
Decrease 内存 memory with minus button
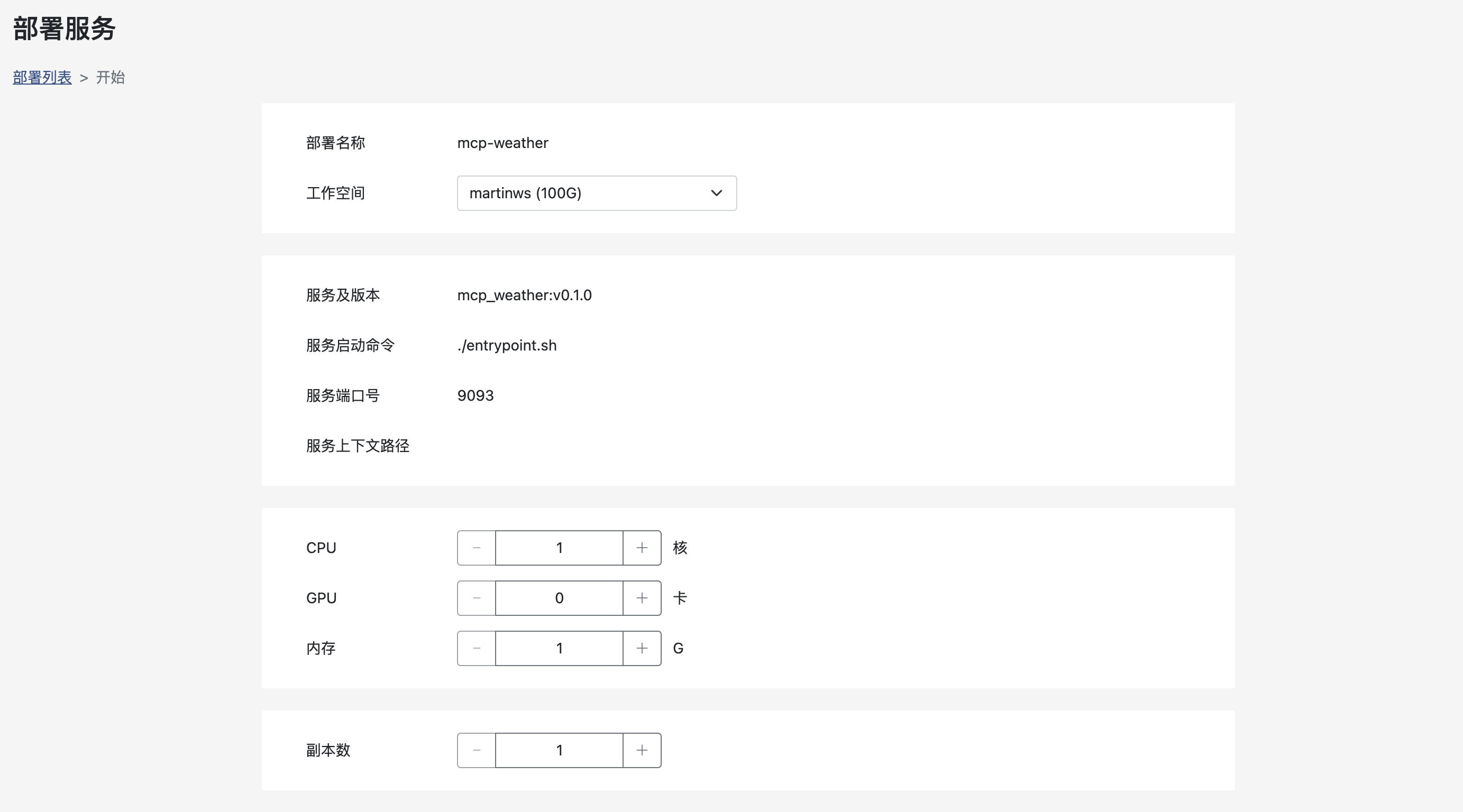pos(477,649)
